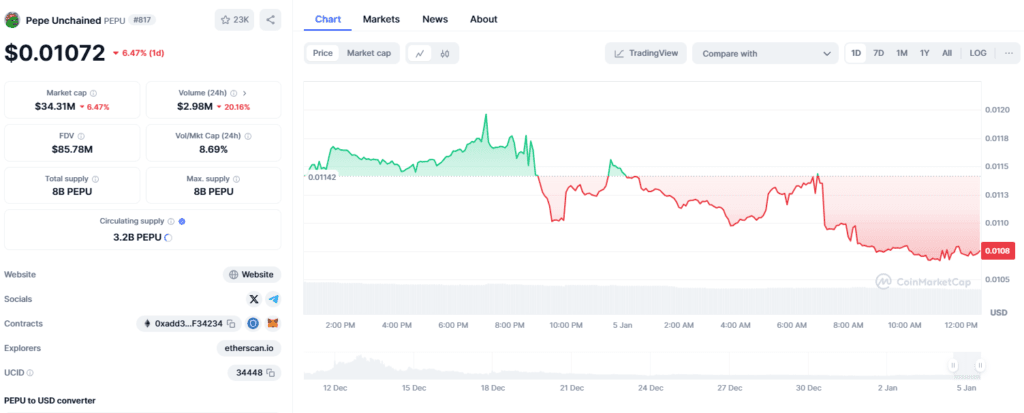Click the #817 rank badge
The height and width of the screenshot is (413, 1024).
coord(142,20)
